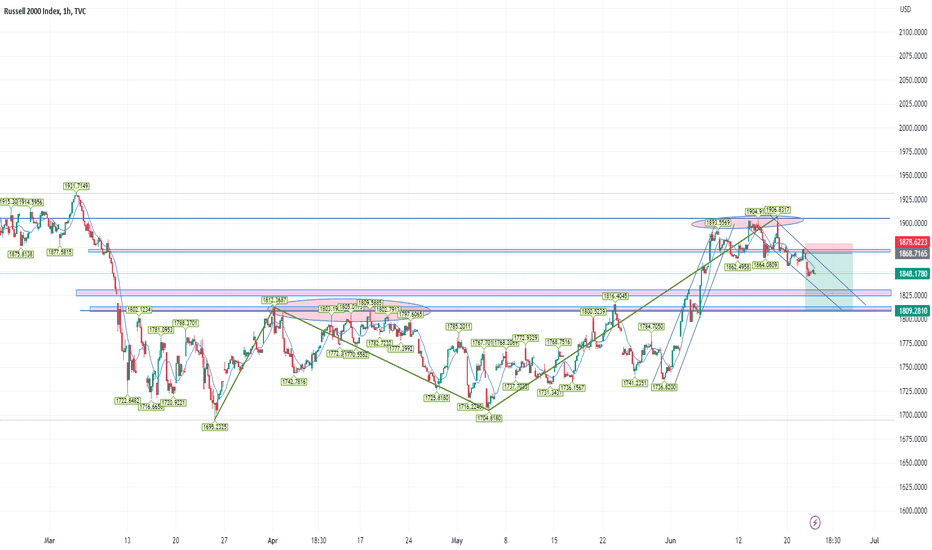Click the Jul date on time axis
The width and height of the screenshot is (932, 550).
point(874,540)
